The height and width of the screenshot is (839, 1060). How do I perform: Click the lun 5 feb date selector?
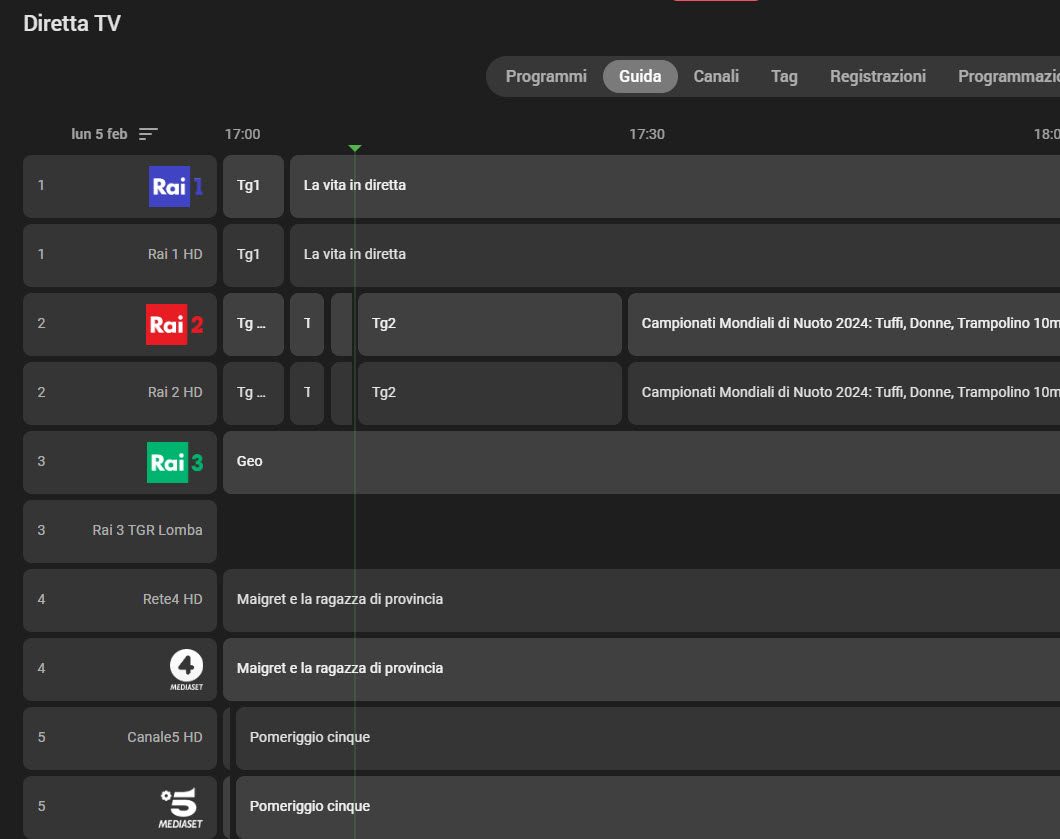click(99, 134)
